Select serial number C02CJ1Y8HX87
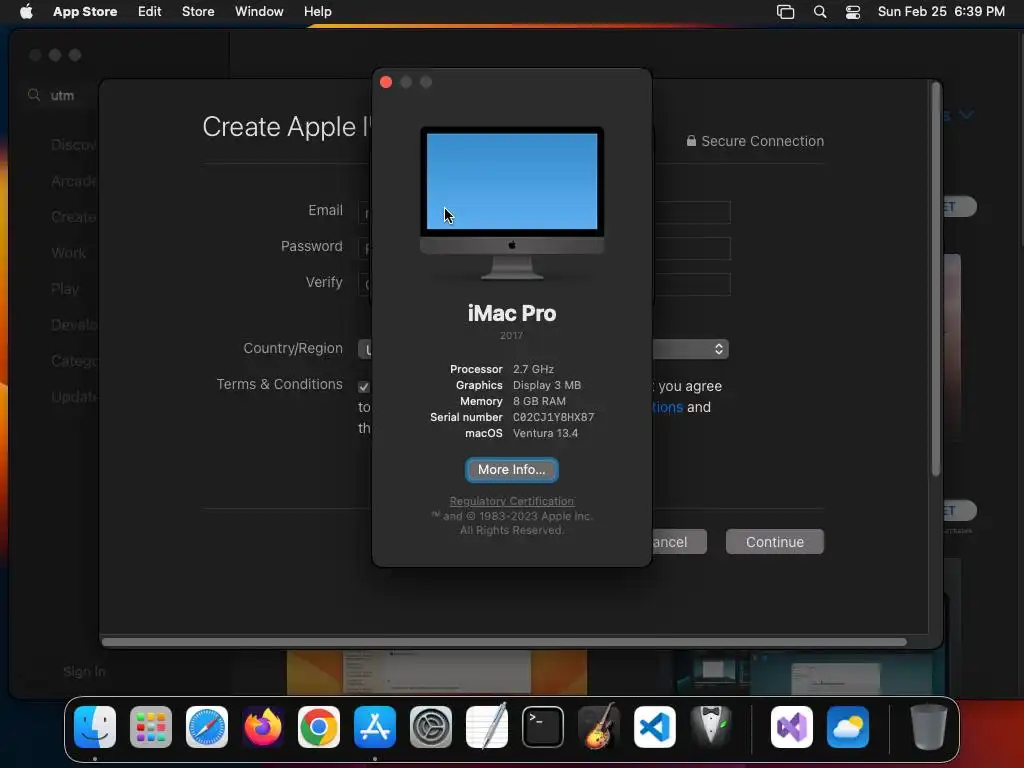 [x=553, y=417]
